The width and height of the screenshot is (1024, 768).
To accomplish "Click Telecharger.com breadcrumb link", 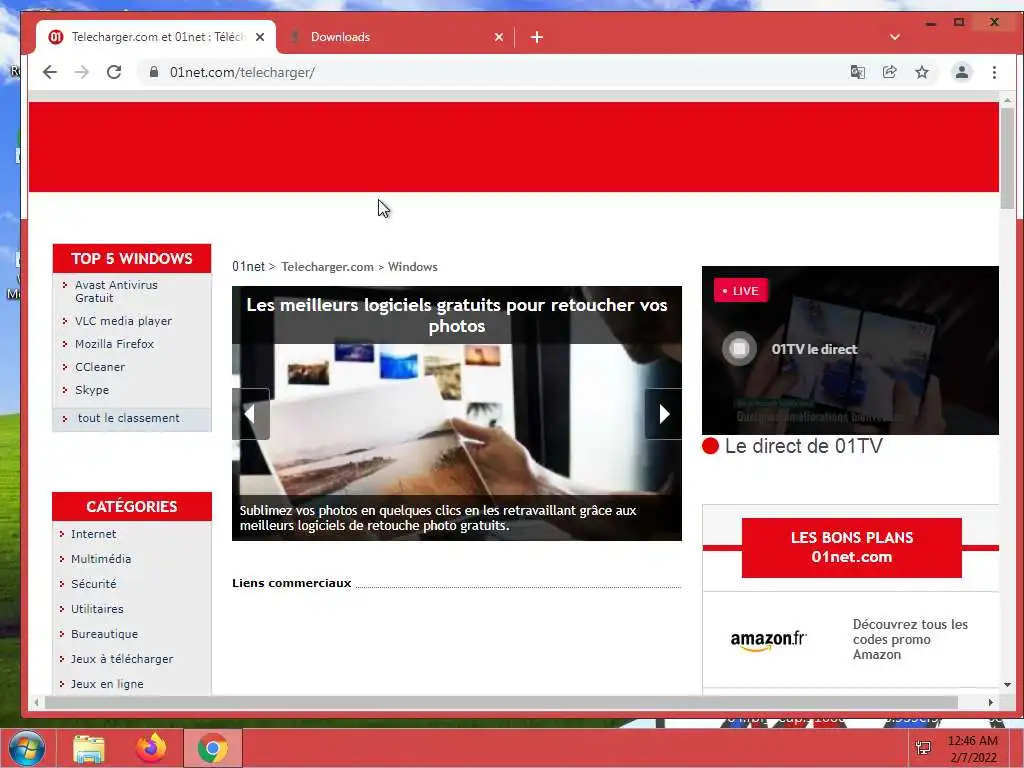I will pos(327,266).
